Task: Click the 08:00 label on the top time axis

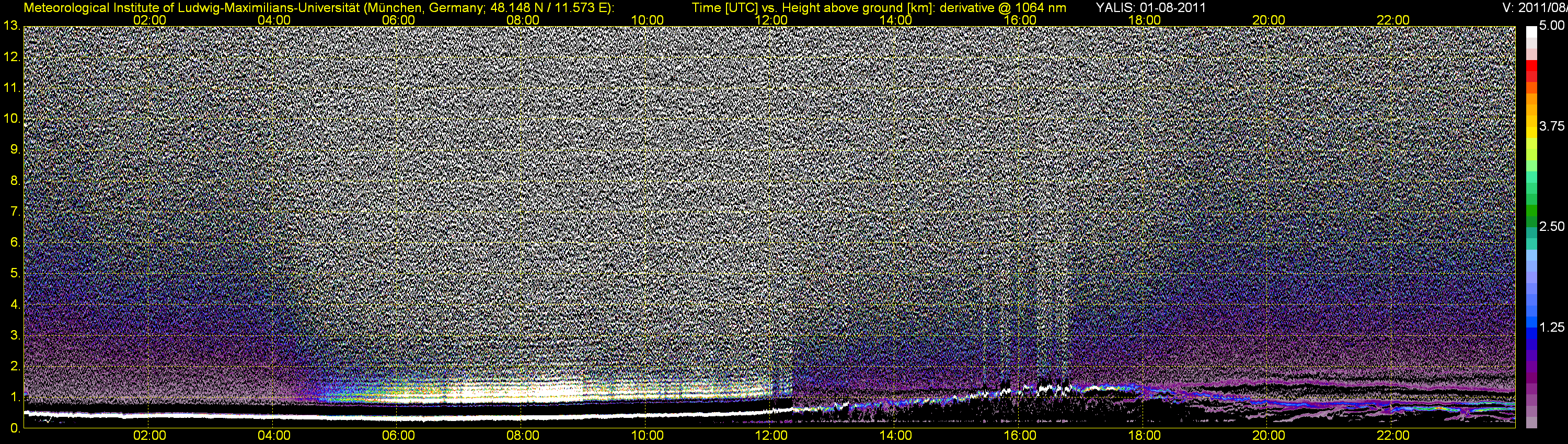Action: 523,20
